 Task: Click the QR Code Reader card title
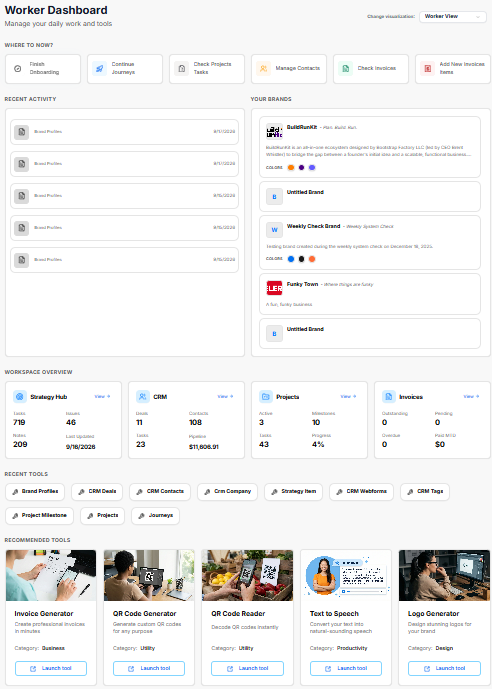238,613
